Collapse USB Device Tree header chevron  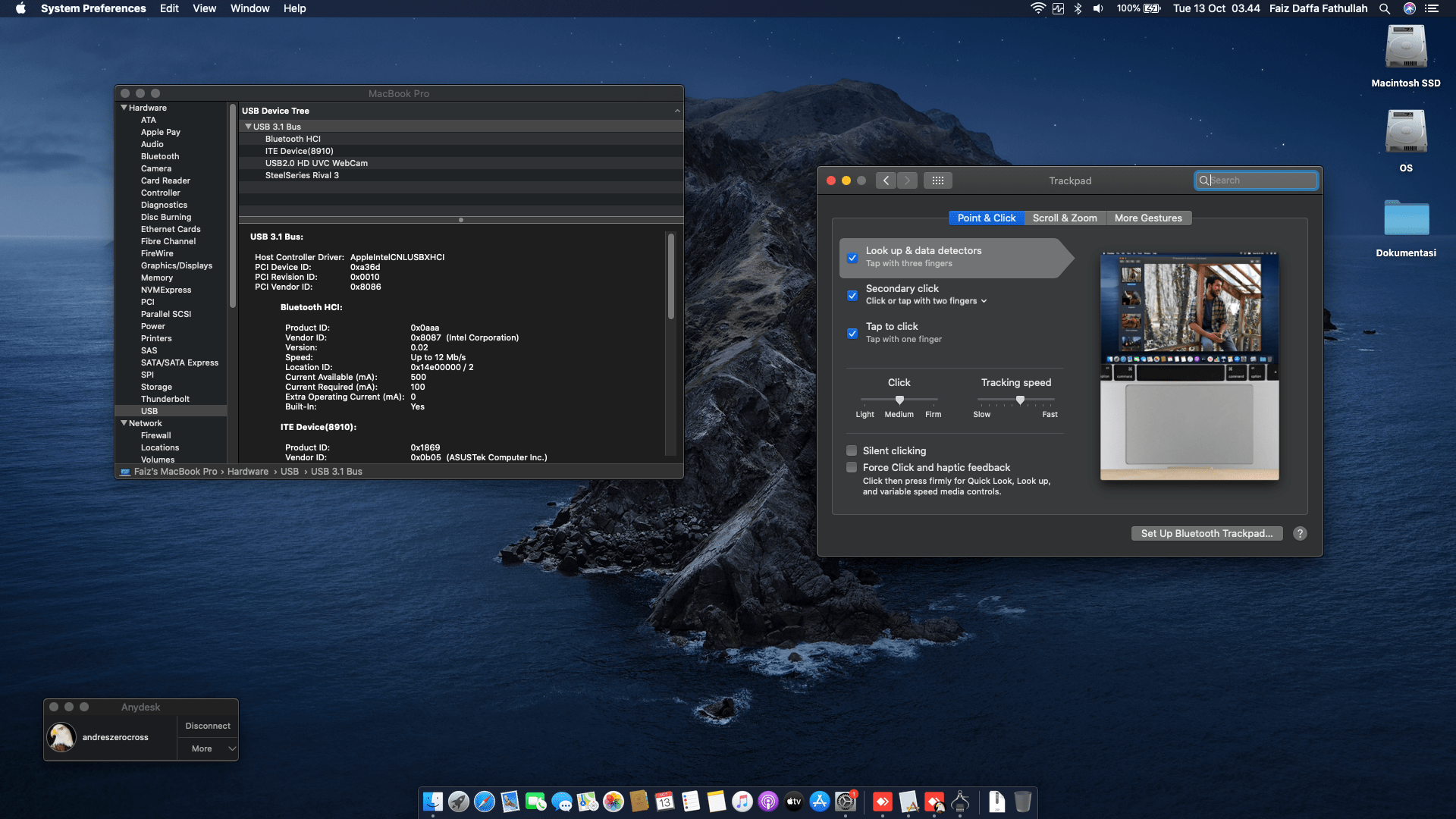click(677, 111)
